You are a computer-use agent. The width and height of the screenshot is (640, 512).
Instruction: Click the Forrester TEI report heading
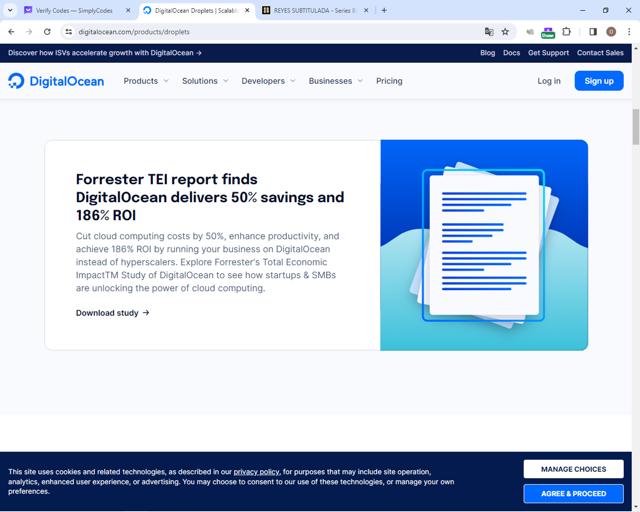[x=210, y=197]
